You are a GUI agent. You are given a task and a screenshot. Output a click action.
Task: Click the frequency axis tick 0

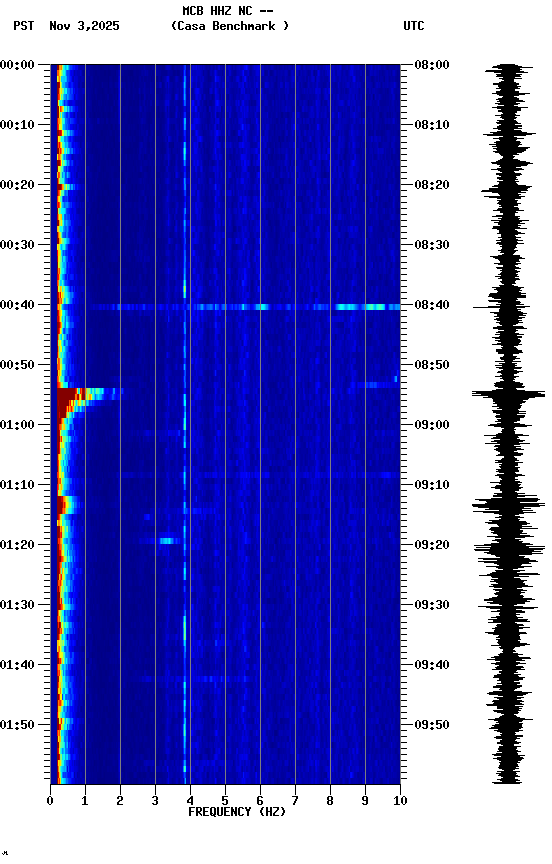[50, 801]
